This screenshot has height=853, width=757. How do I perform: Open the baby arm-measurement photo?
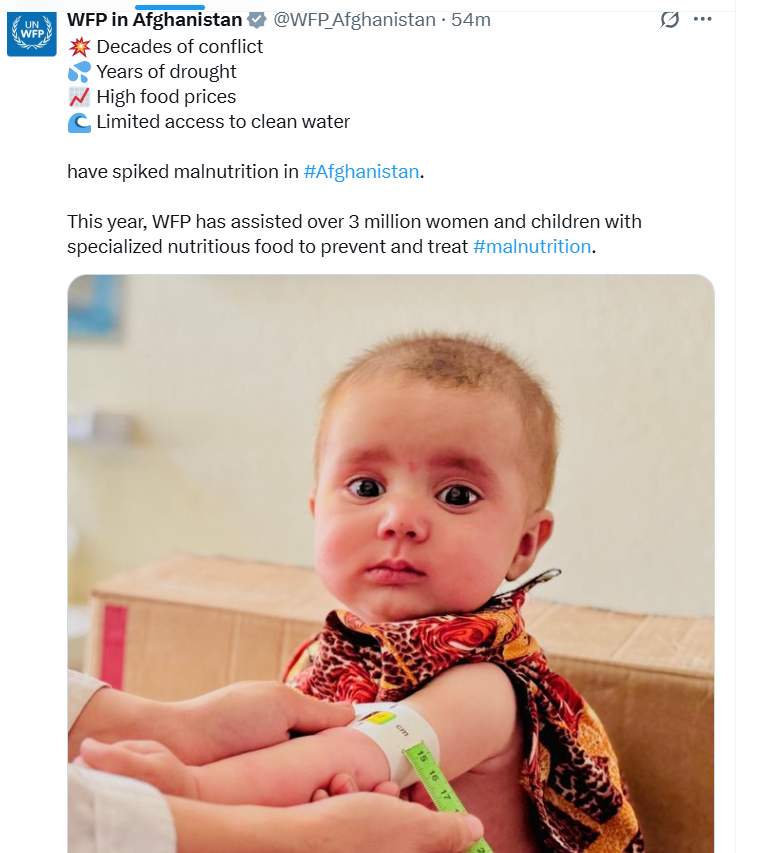(x=391, y=564)
